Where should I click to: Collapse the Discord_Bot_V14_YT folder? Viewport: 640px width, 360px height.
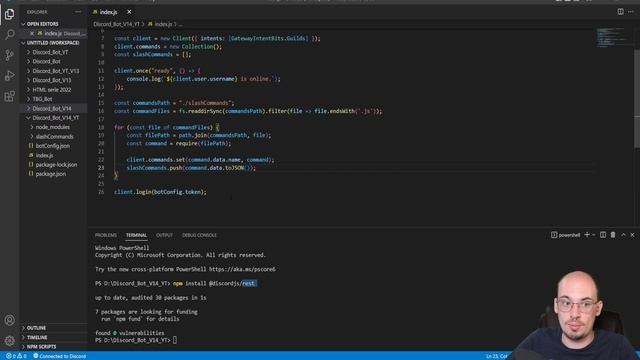pos(53,118)
